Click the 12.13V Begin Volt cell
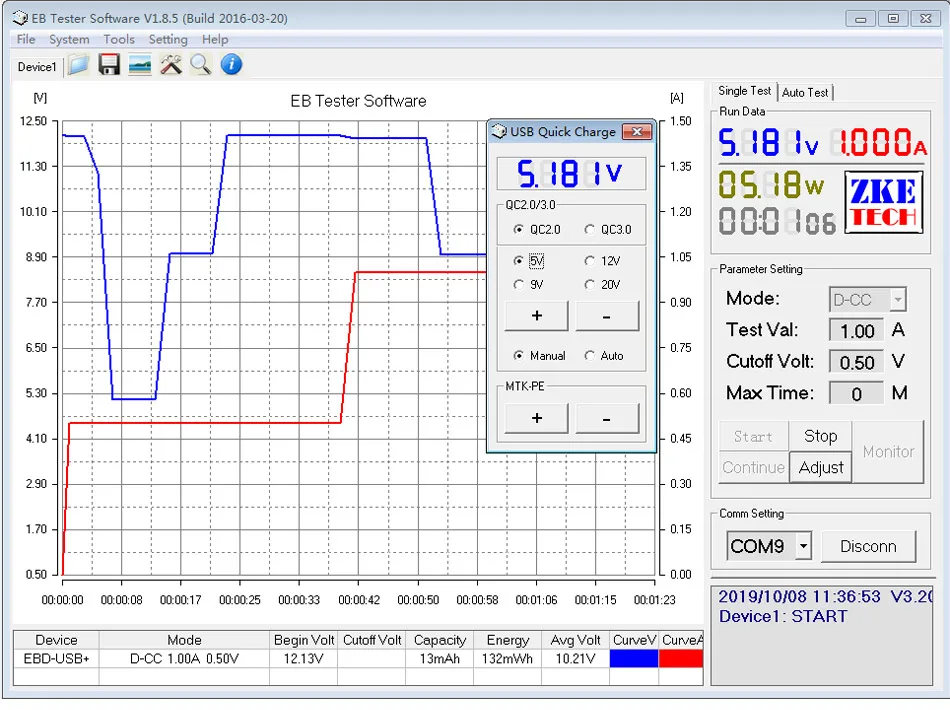The height and width of the screenshot is (710, 950). (x=303, y=659)
